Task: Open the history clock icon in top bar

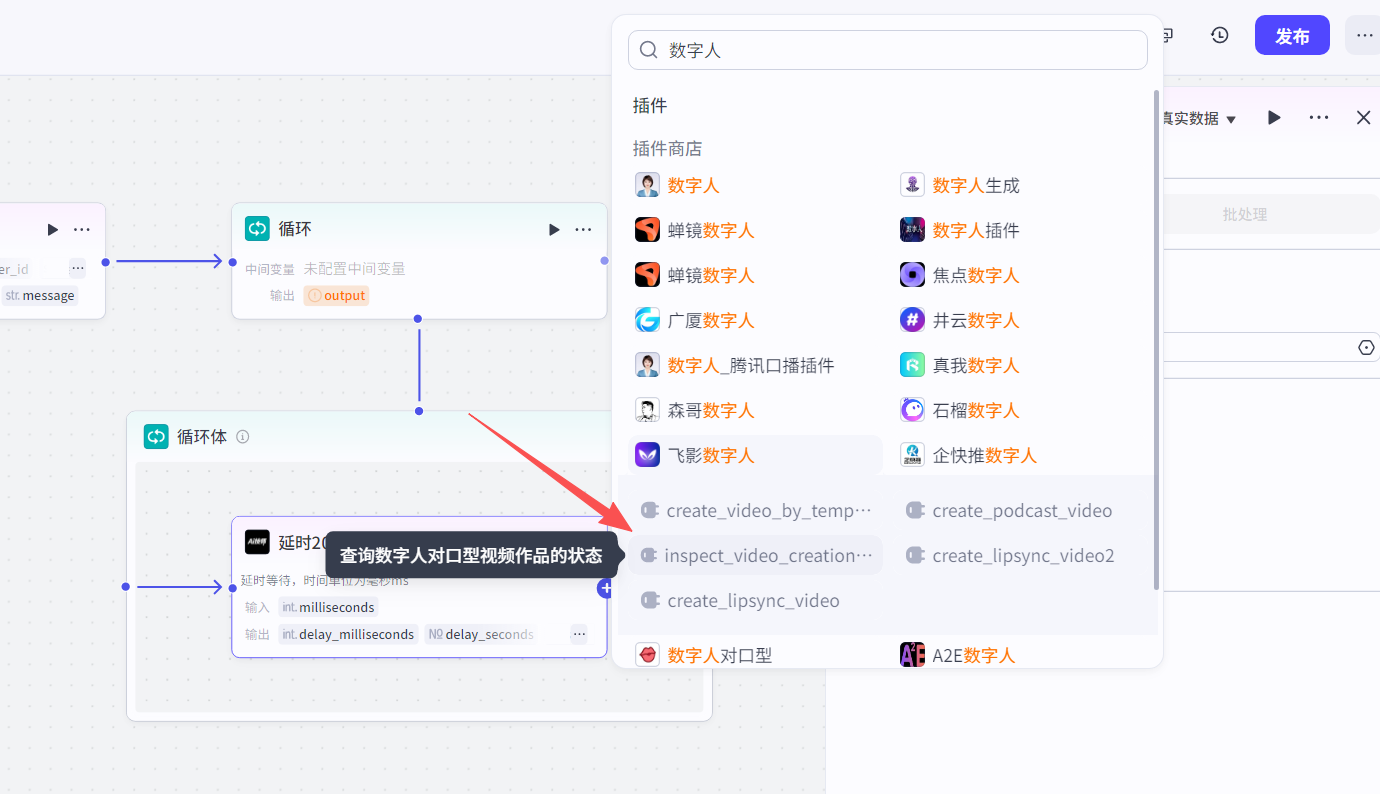Action: tap(1219, 35)
